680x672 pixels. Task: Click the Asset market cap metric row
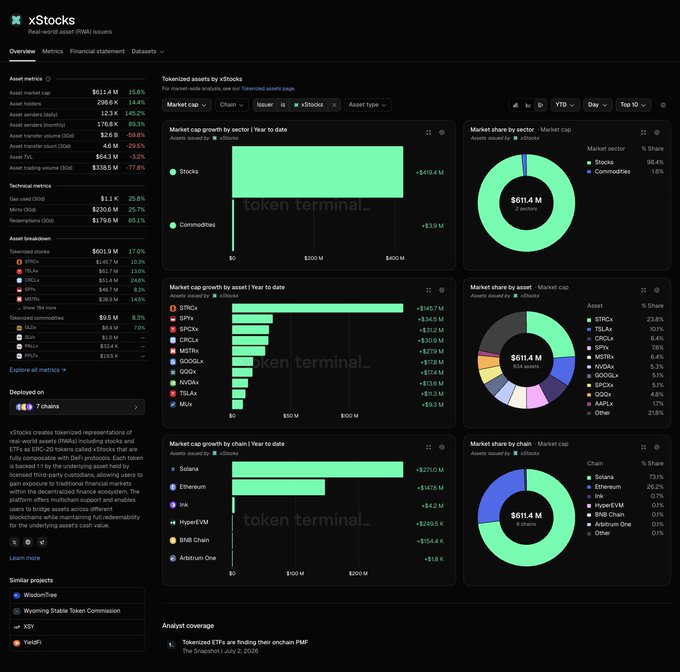pos(77,92)
